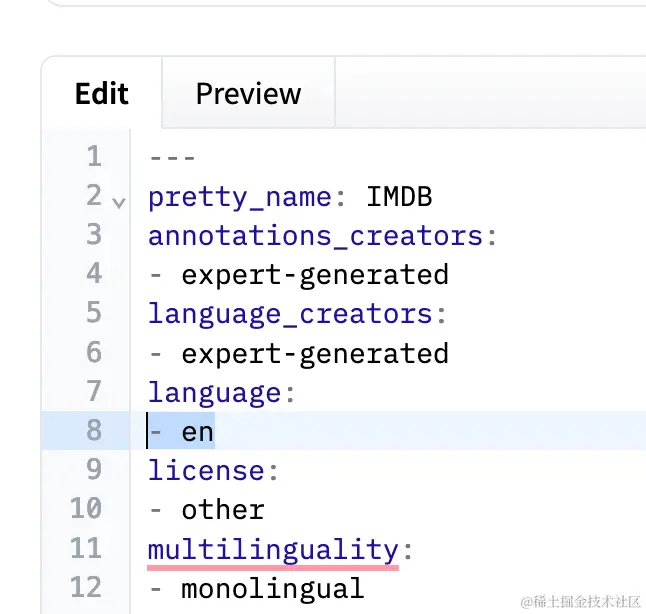Click line number 8 in the gutter
Screen dimensions: 646x614
pyautogui.click(x=94, y=430)
